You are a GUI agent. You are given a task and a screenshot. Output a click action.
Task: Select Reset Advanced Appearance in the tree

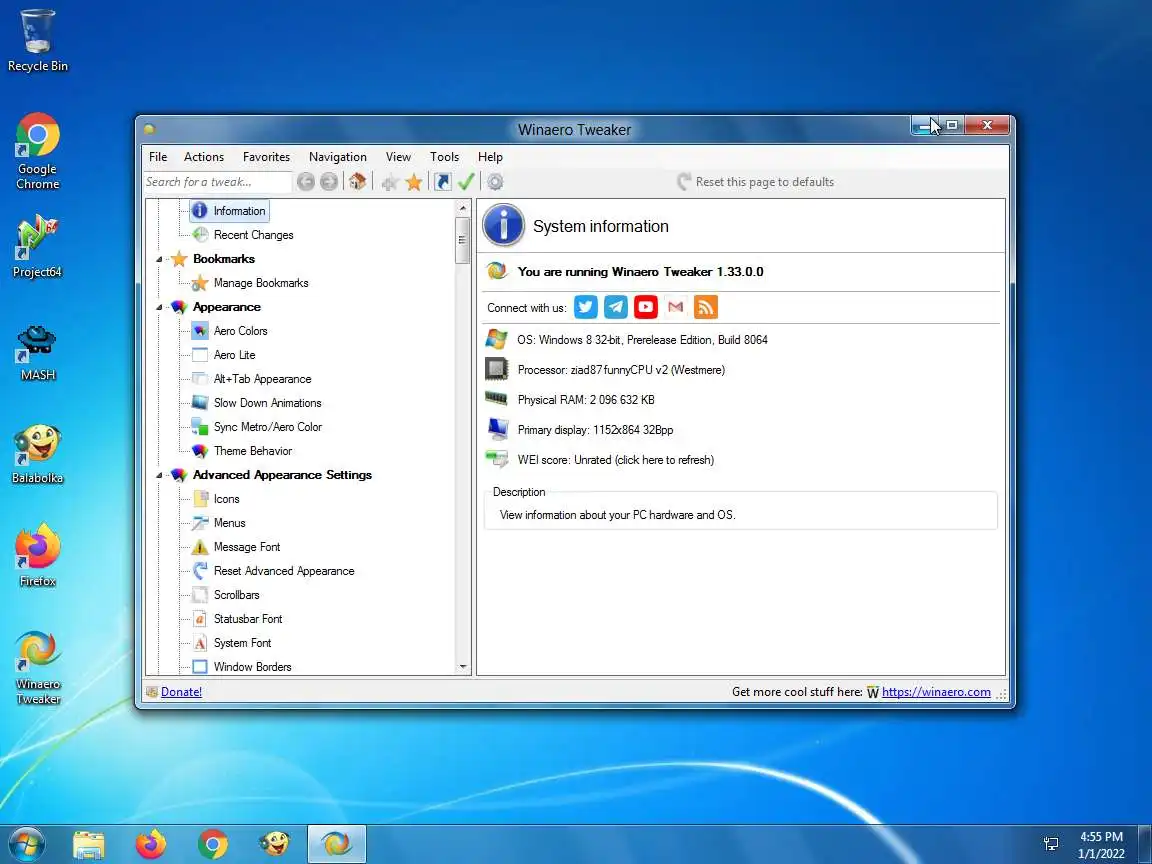284,571
